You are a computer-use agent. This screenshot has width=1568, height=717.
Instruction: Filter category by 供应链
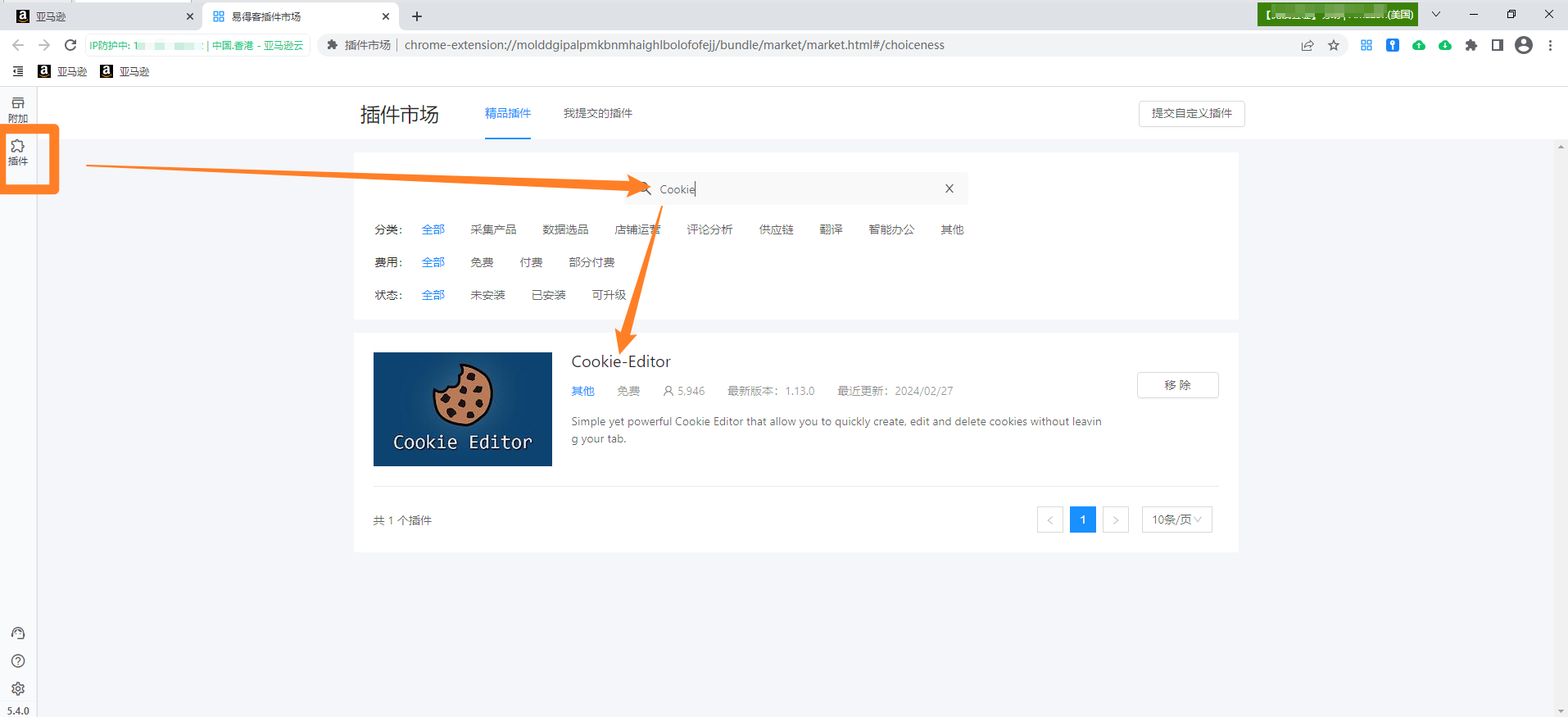(x=776, y=229)
